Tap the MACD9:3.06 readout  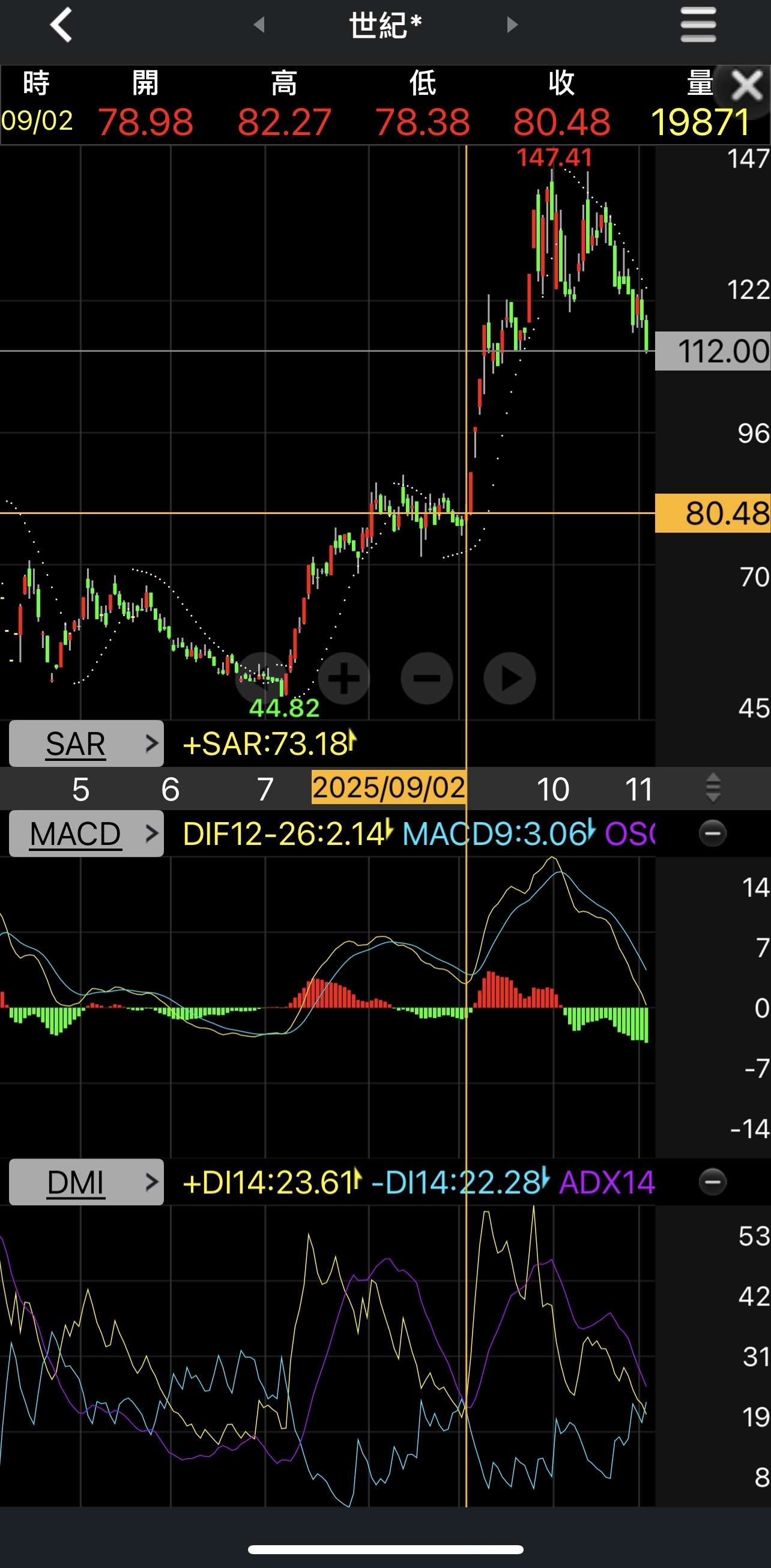coord(498,834)
